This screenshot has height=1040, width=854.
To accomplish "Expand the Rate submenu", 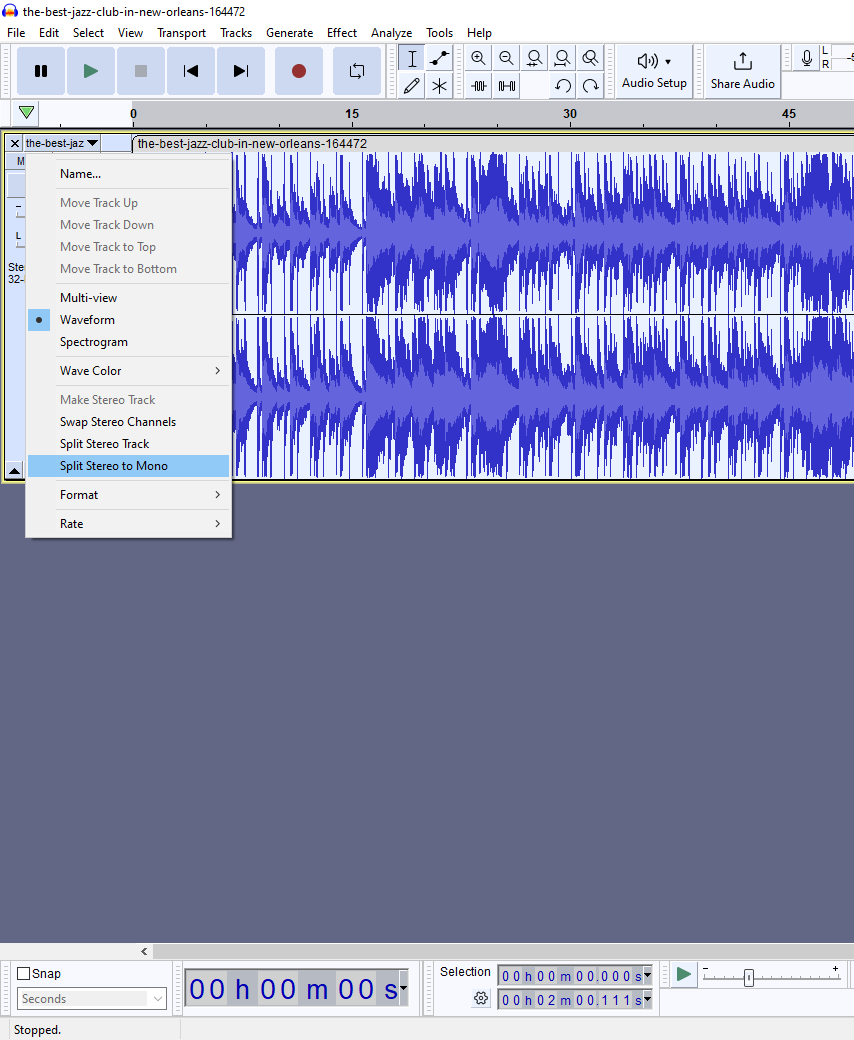I will pos(129,523).
